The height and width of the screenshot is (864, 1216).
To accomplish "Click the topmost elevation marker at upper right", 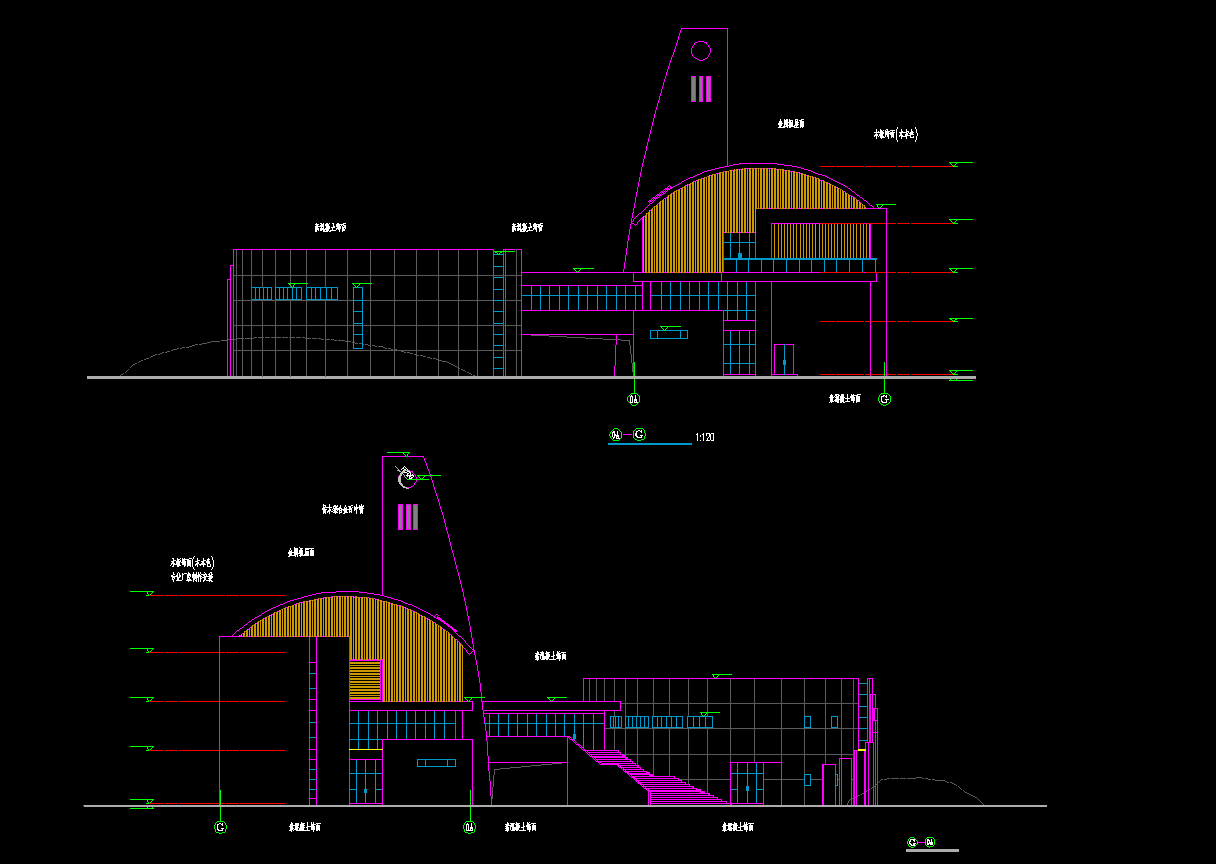I will [x=960, y=163].
